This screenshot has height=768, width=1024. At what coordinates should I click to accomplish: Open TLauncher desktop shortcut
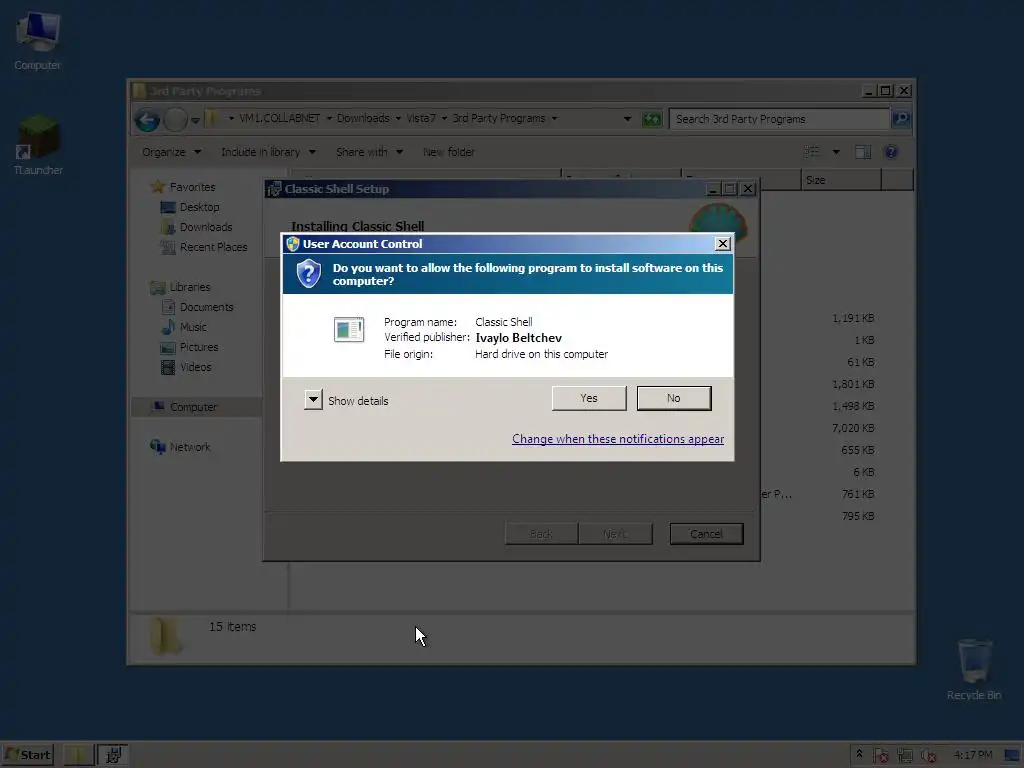click(38, 145)
